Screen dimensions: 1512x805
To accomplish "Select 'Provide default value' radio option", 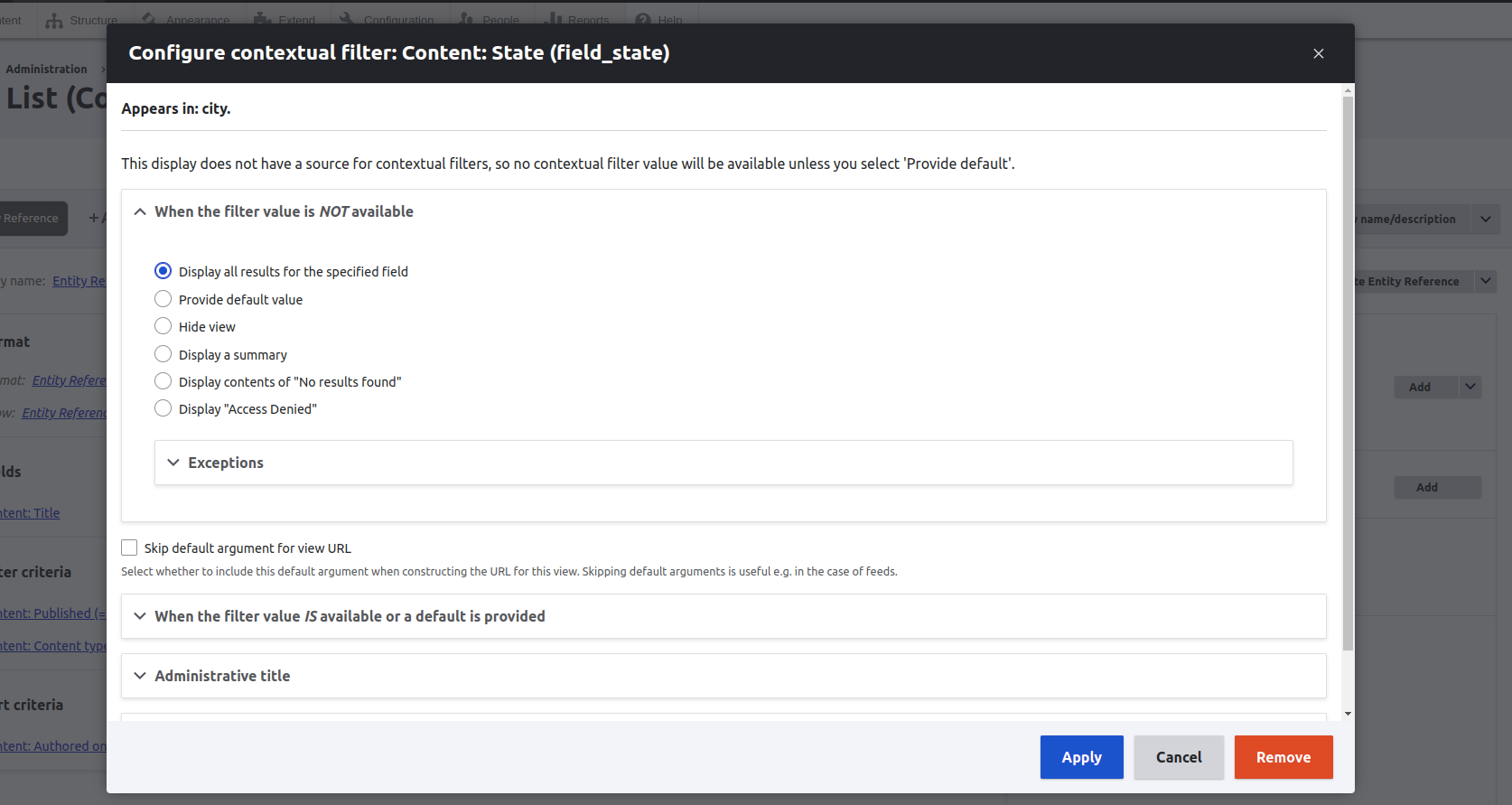I will pos(163,299).
